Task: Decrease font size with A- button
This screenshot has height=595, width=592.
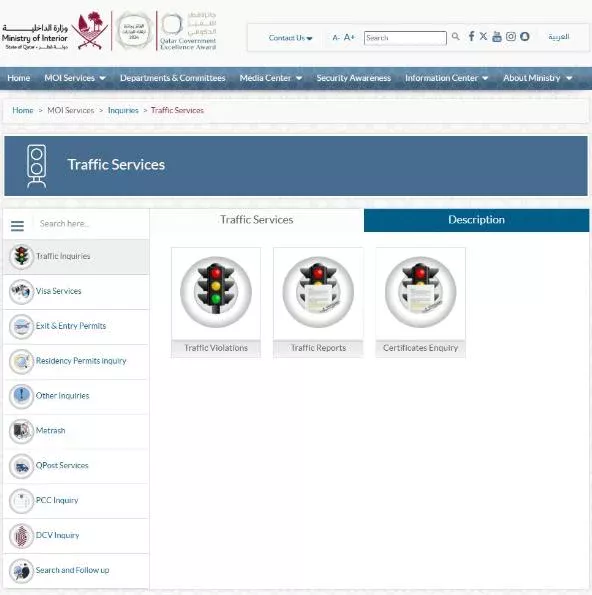Action: point(336,38)
